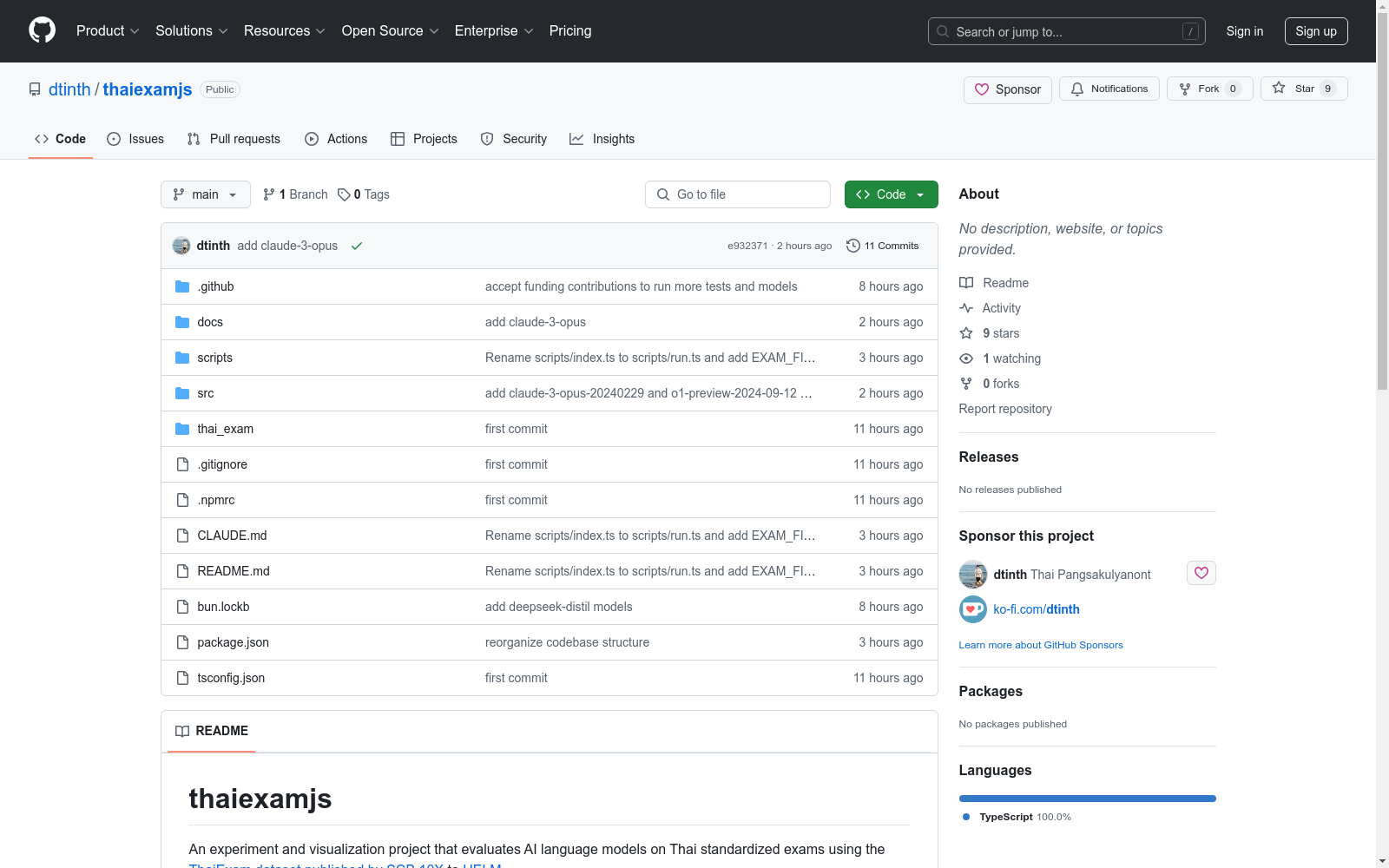Click the docs folder icon

click(182, 322)
